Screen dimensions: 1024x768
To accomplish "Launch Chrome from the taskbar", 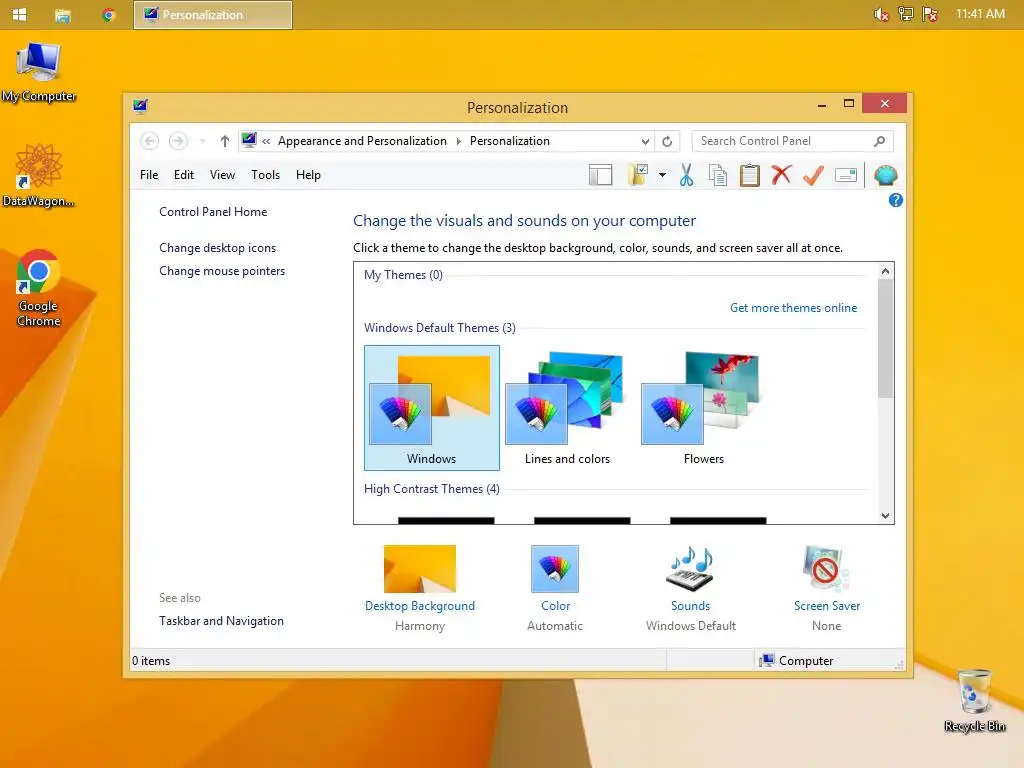I will (x=108, y=14).
